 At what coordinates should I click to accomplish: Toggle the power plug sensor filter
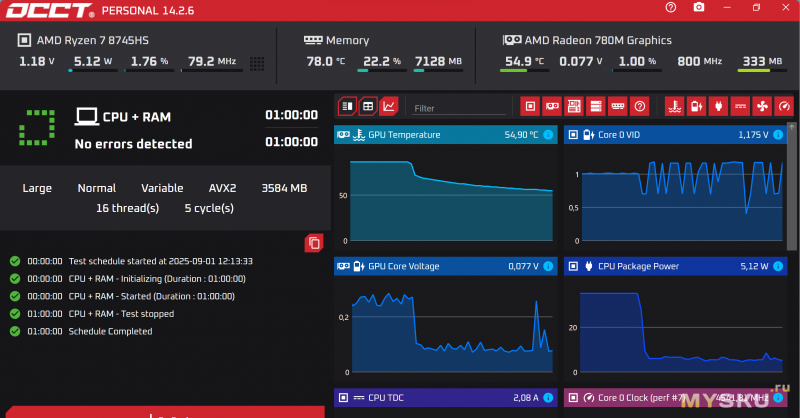click(x=718, y=106)
